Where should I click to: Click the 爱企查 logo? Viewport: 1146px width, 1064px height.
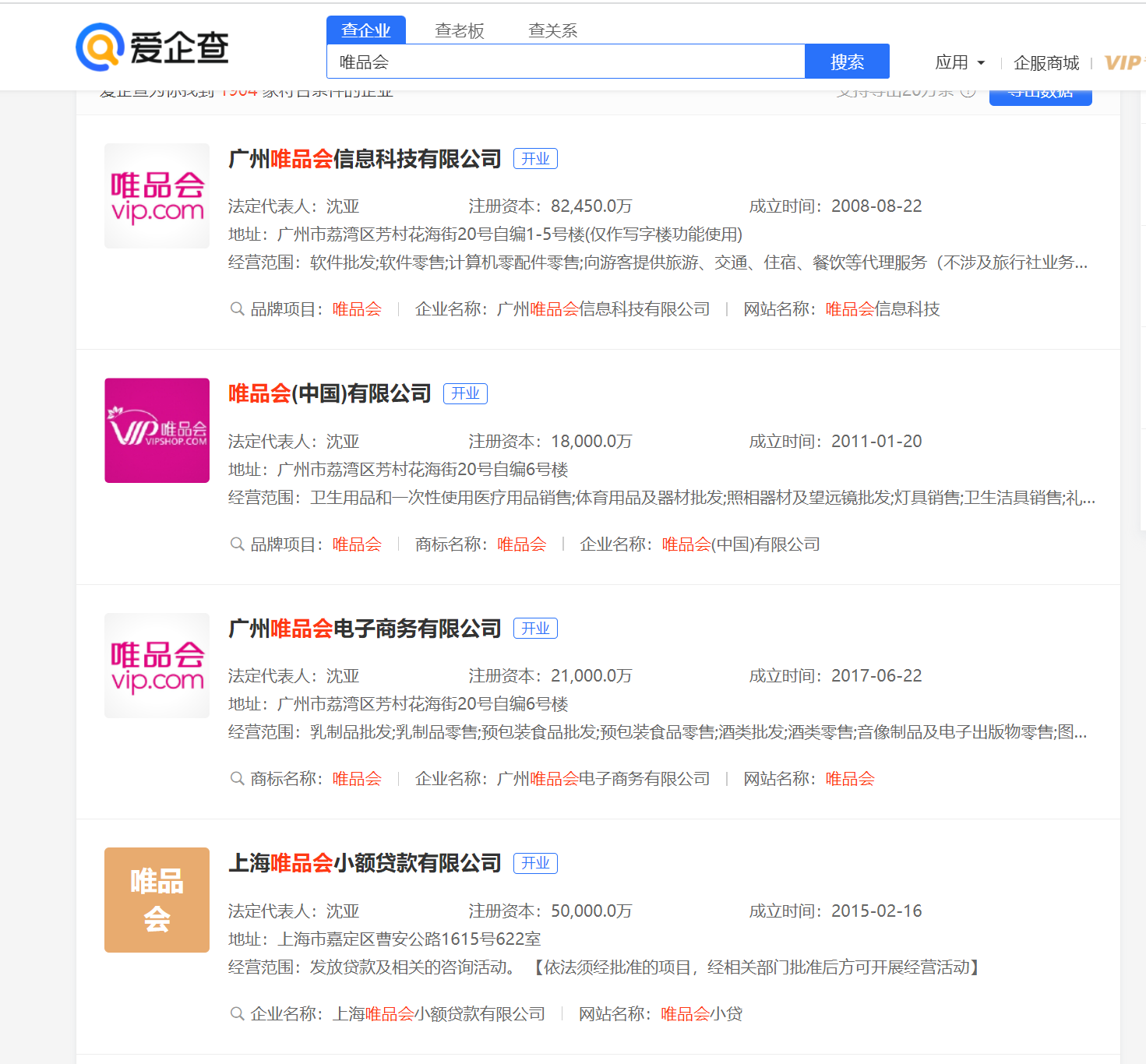tap(152, 48)
